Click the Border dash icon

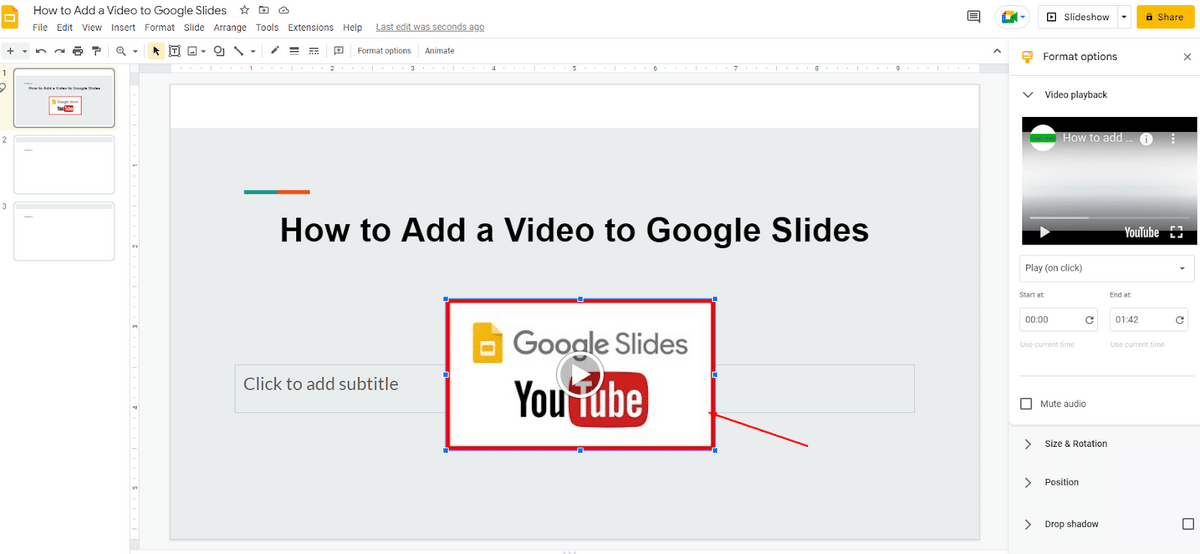[314, 51]
